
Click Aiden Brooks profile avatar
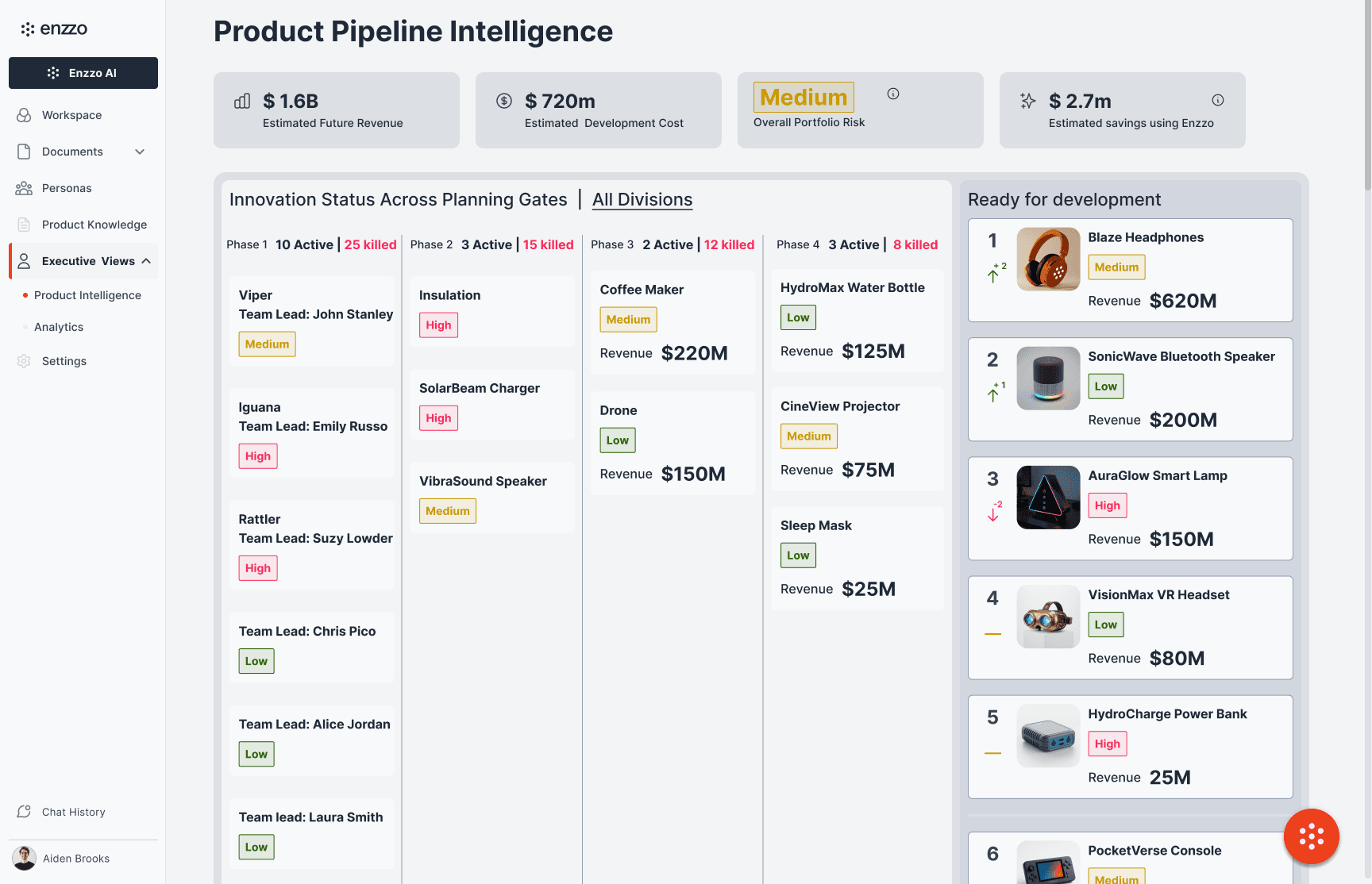coord(25,858)
